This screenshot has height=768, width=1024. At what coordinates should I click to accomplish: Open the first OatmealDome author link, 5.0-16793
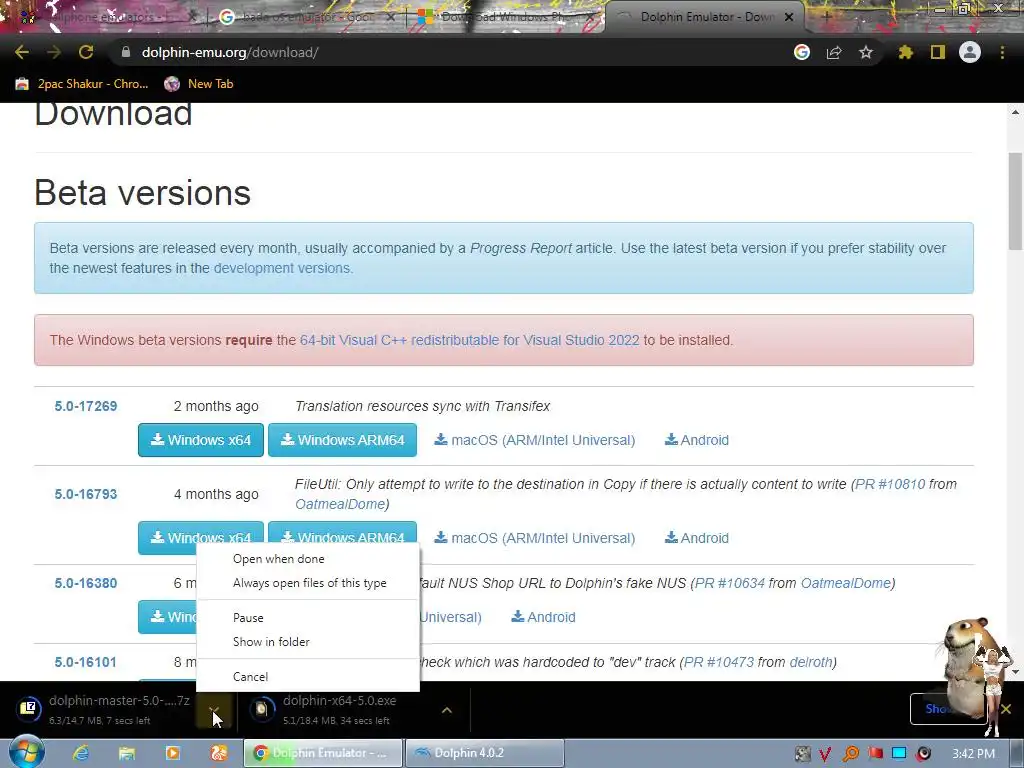coord(340,504)
